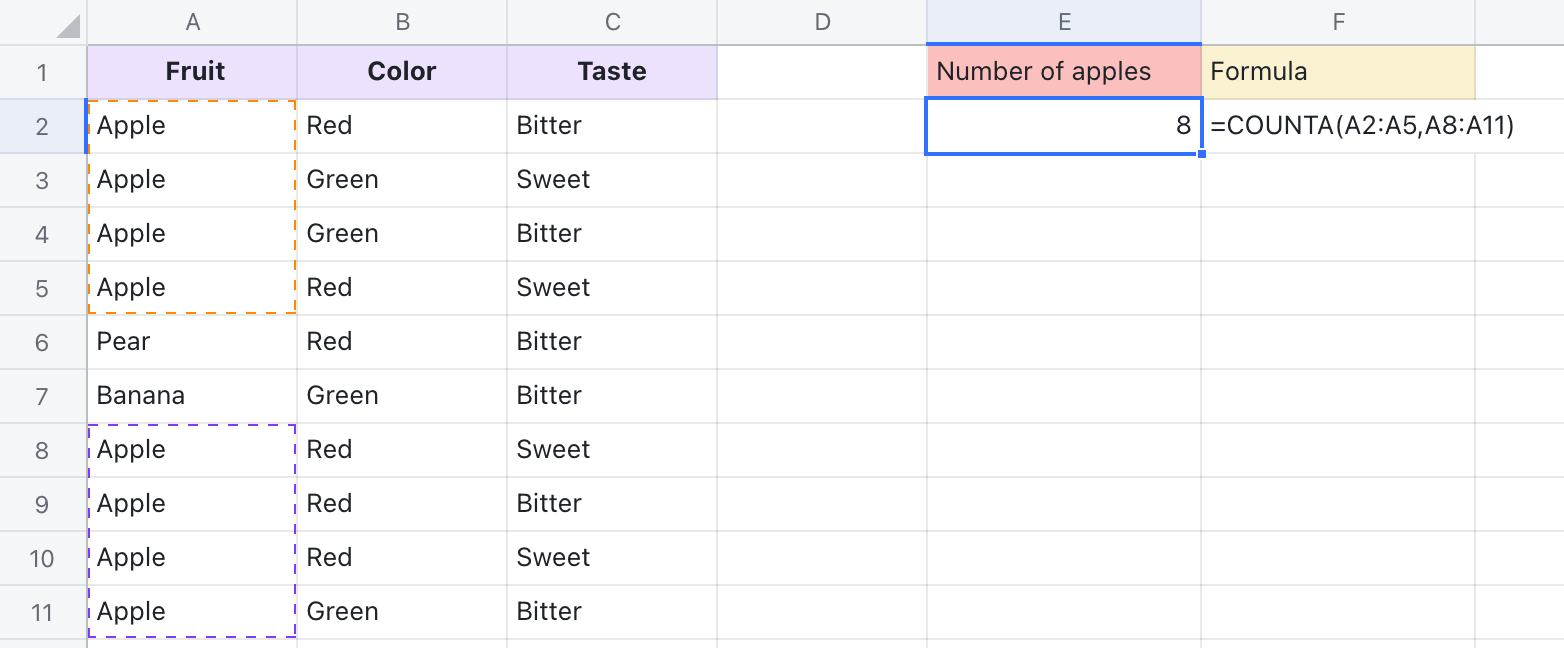
Task: Select the Number of apples cell
Action: [x=1063, y=71]
